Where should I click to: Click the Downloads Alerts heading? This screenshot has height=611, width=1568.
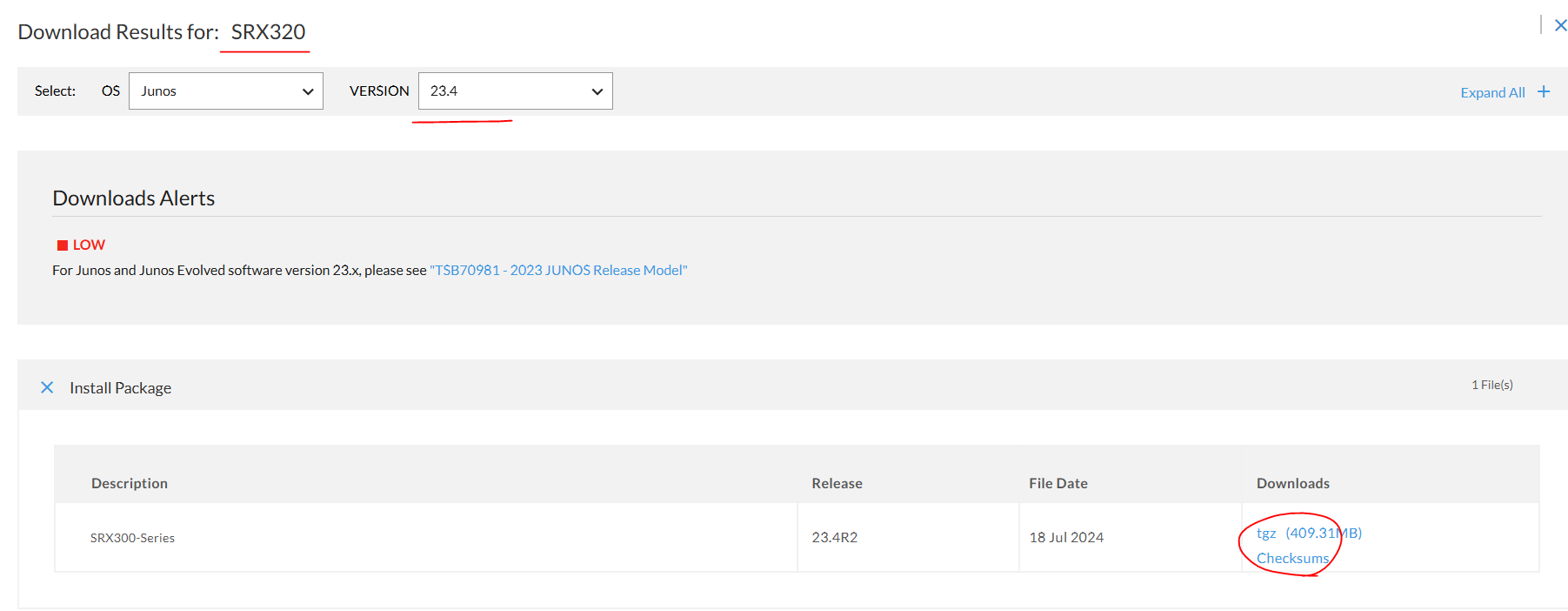(x=134, y=198)
